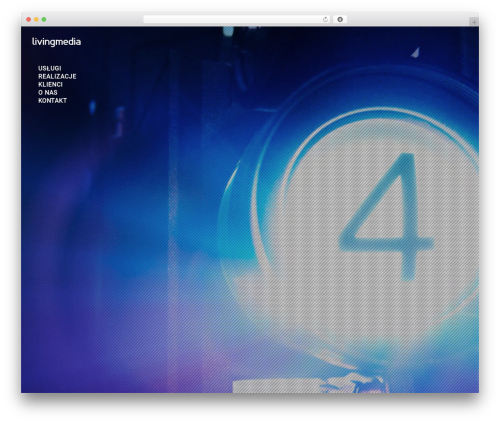Click the small pale triangle near the top right
Viewport: 500px width, 423px height.
click(x=415, y=53)
